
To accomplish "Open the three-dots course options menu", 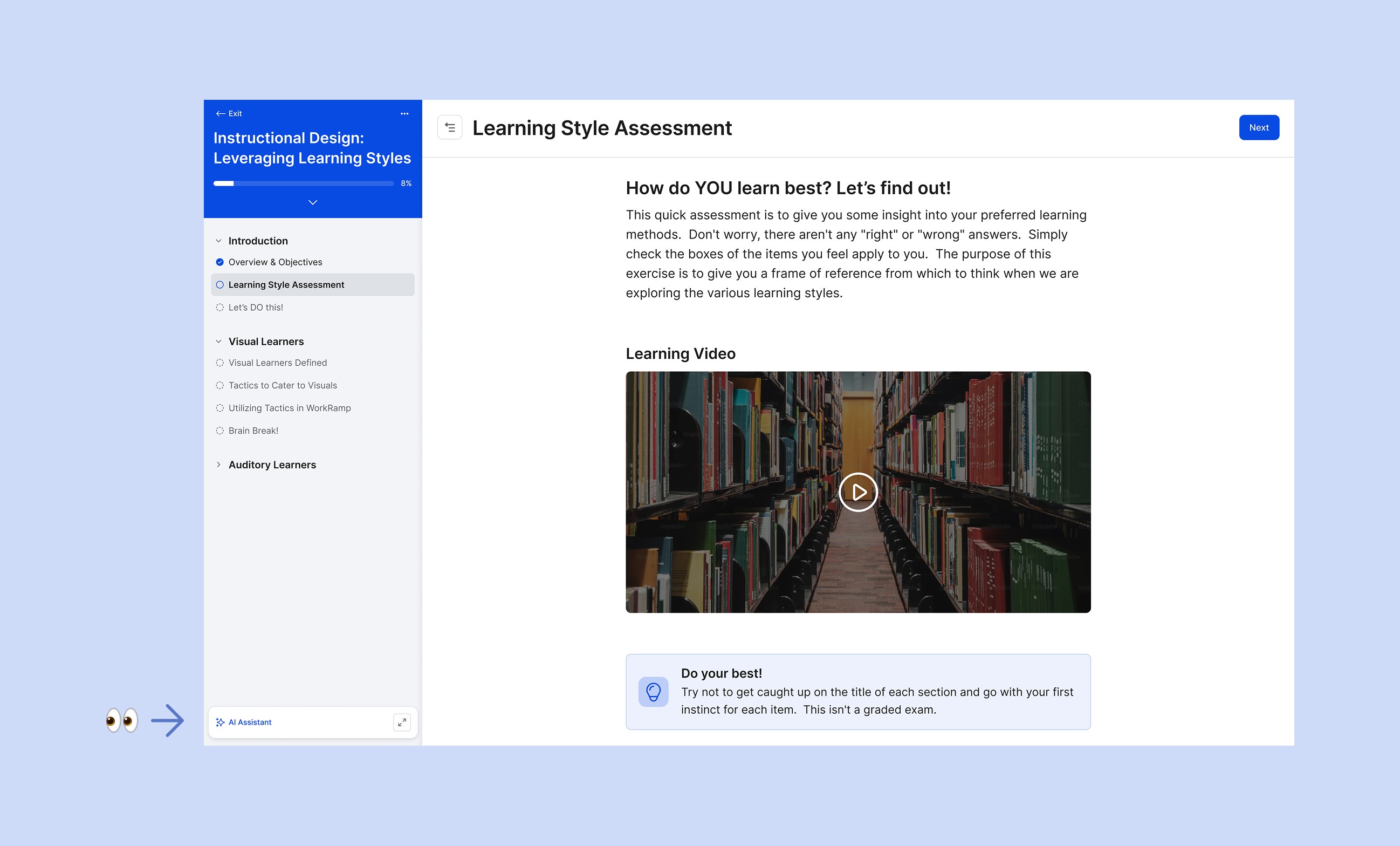I will pyautogui.click(x=404, y=114).
